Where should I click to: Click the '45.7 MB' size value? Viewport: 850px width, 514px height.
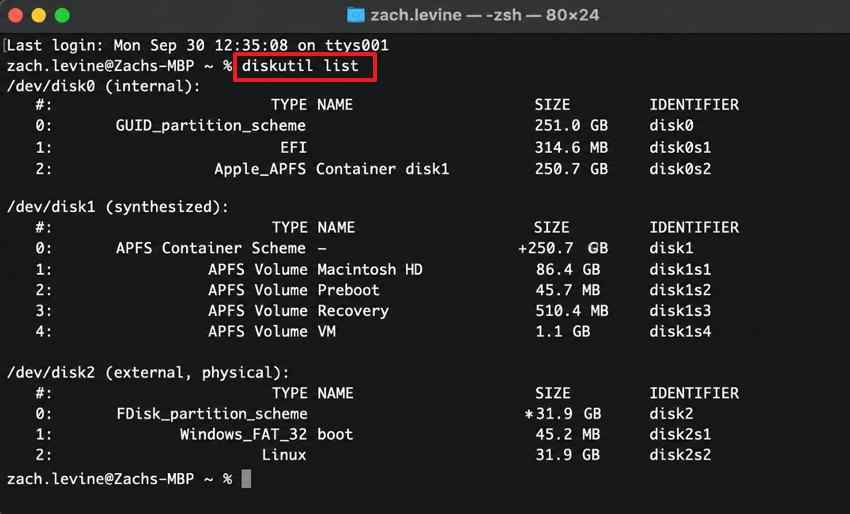(x=568, y=290)
